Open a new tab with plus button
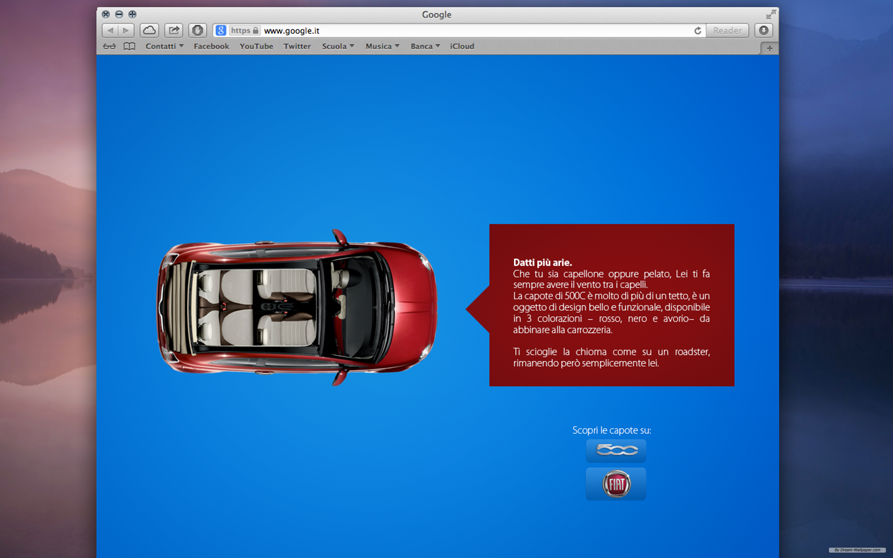 tap(769, 47)
